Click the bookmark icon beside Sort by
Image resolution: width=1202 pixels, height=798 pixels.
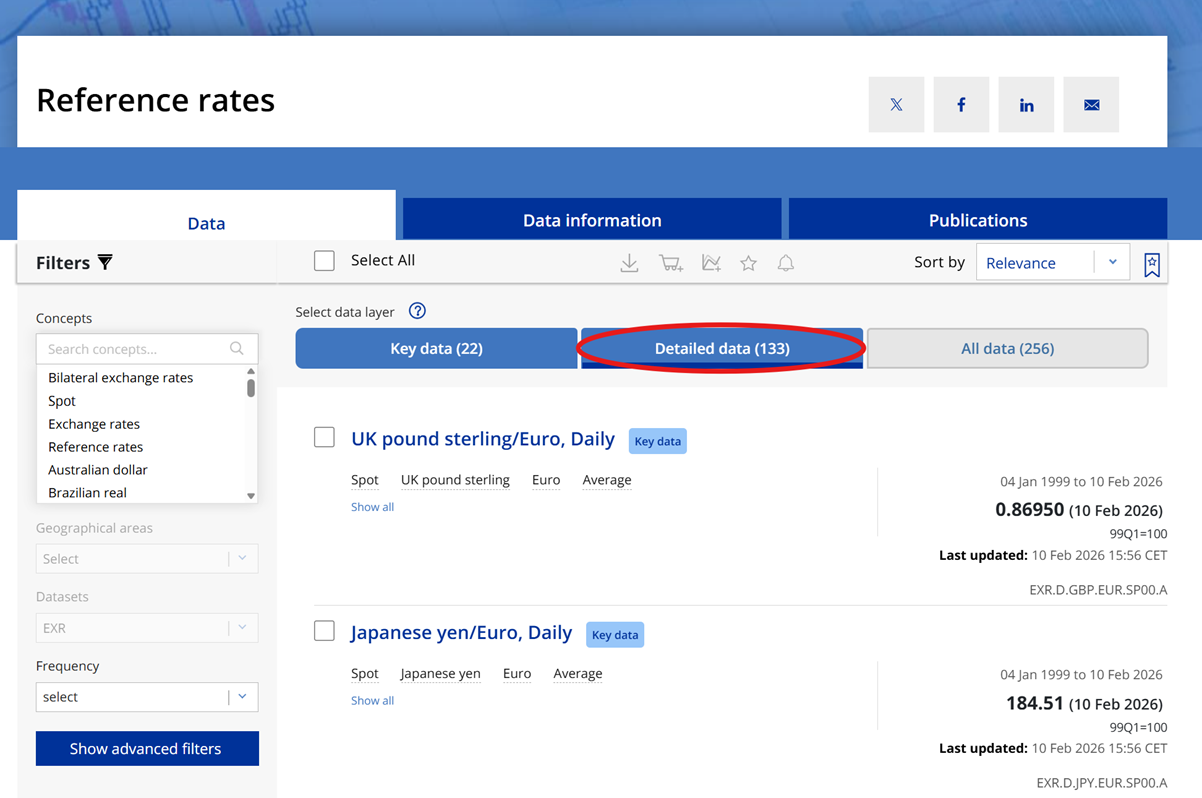coord(1151,262)
